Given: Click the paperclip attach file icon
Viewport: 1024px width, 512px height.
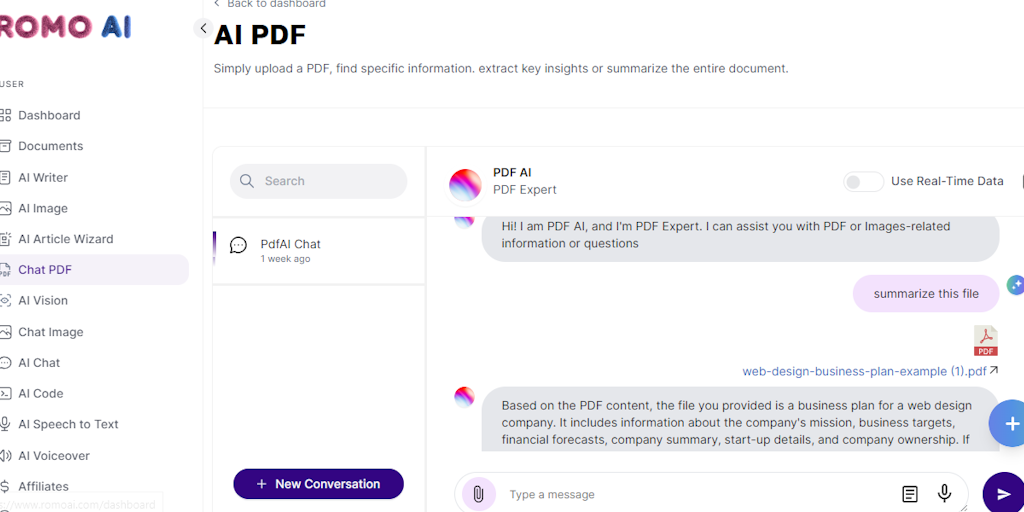Looking at the screenshot, I should (x=478, y=494).
